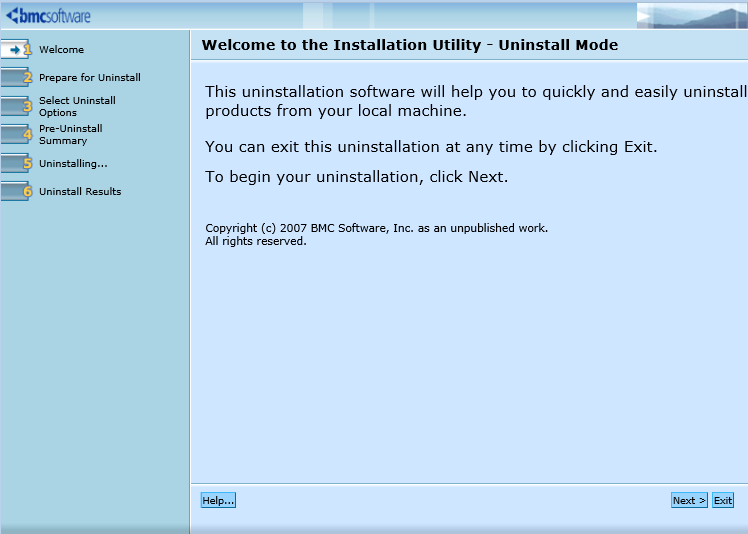Screen dimensions: 748x534
Task: Open the Help... dialog button
Action: pyautogui.click(x=218, y=500)
